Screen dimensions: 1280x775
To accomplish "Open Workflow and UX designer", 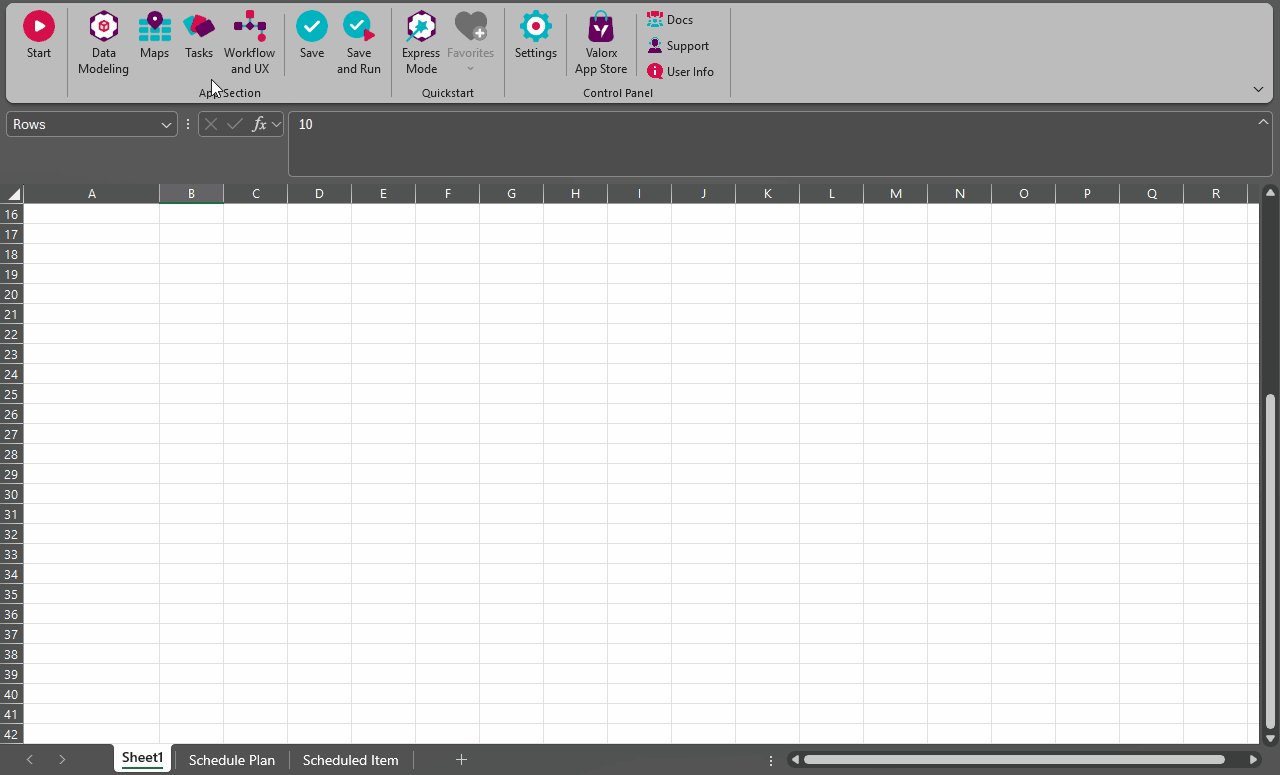I will 249,27.
